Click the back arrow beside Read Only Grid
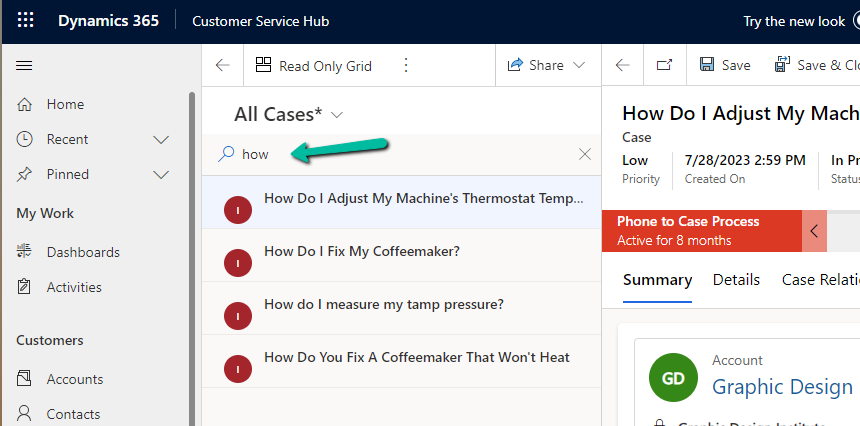Viewport: 860px width, 426px height. [222, 66]
